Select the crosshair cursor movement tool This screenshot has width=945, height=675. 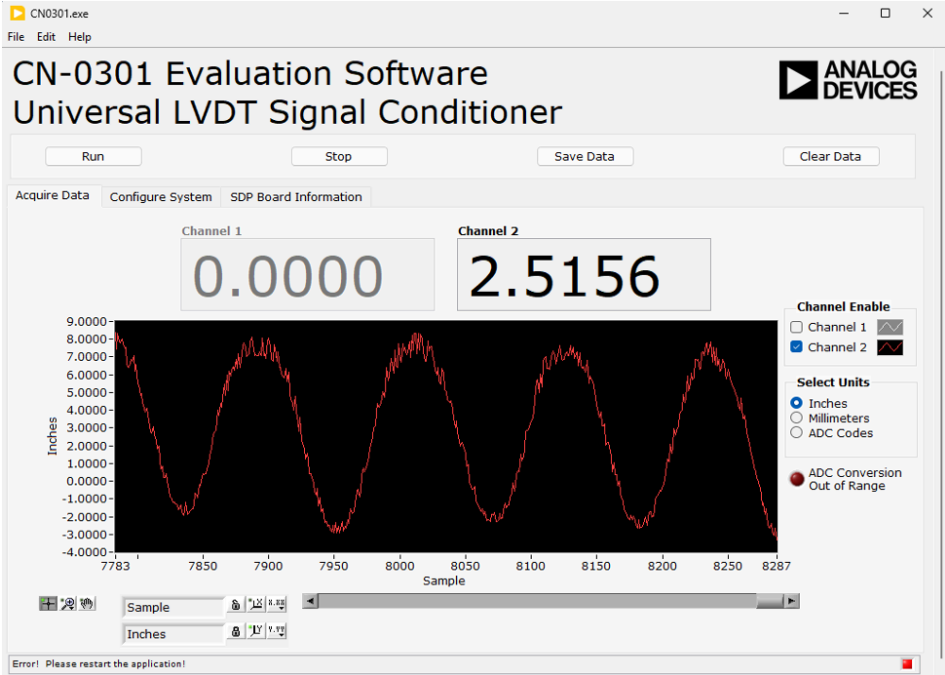(x=48, y=603)
